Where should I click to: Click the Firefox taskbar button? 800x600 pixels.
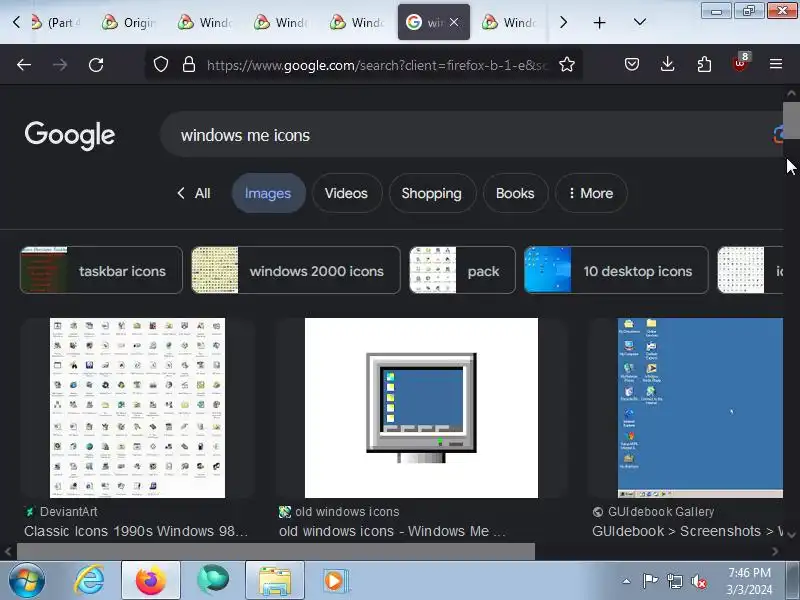click(151, 581)
